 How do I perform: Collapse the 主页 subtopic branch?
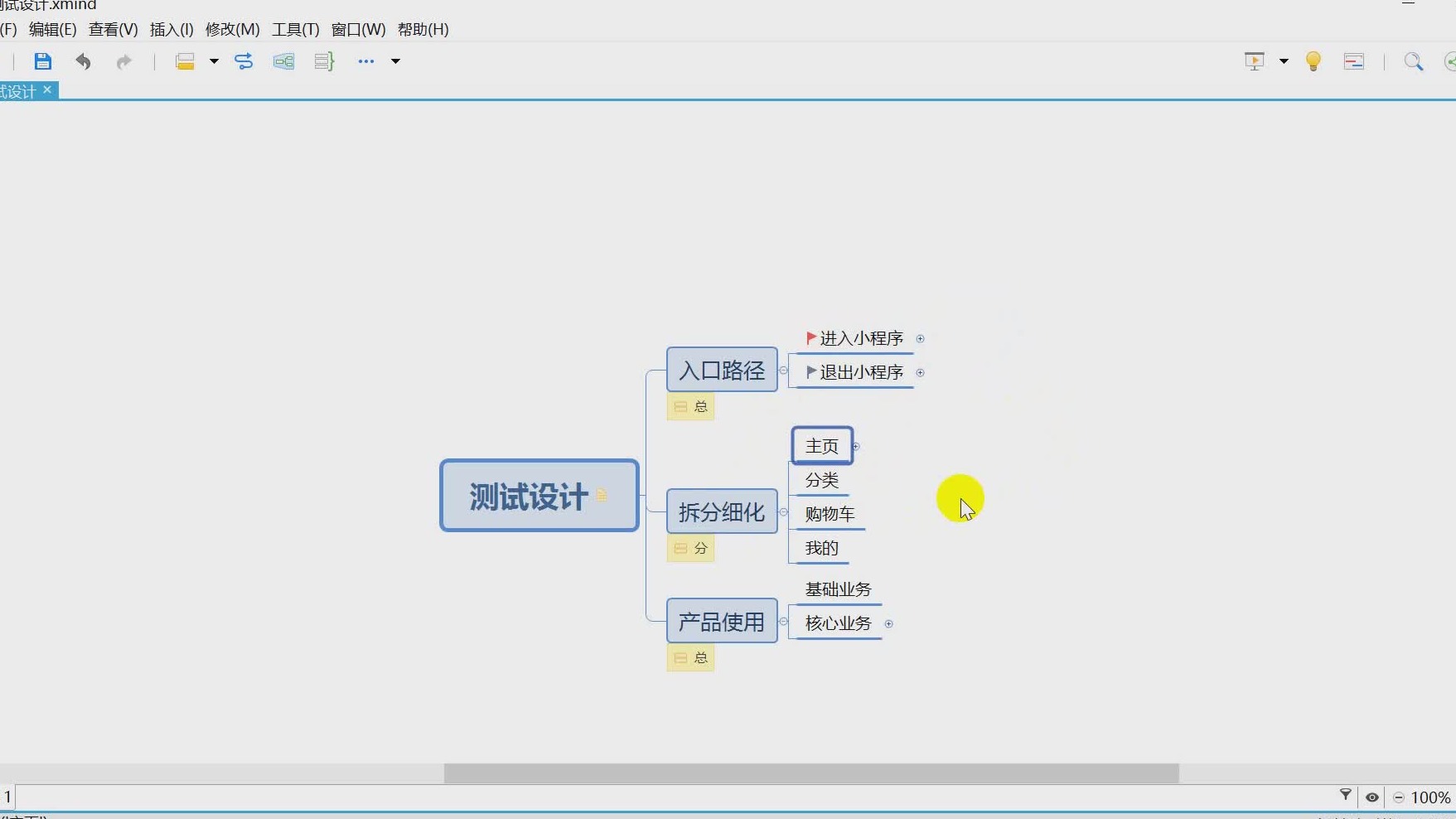click(x=856, y=445)
